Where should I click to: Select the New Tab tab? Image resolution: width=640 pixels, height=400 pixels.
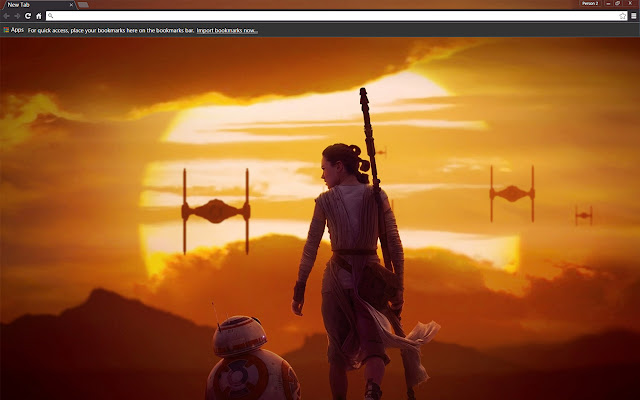click(39, 5)
